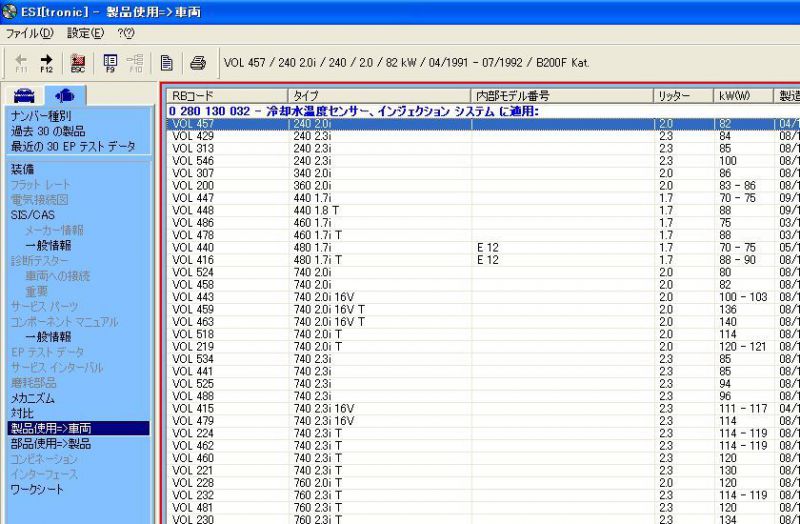The image size is (800, 524).
Task: Open ワークシート in the sidebar
Action: (x=37, y=489)
